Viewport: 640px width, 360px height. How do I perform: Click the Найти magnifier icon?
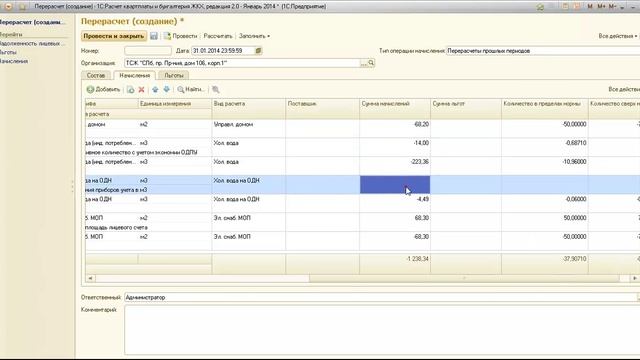pos(180,89)
